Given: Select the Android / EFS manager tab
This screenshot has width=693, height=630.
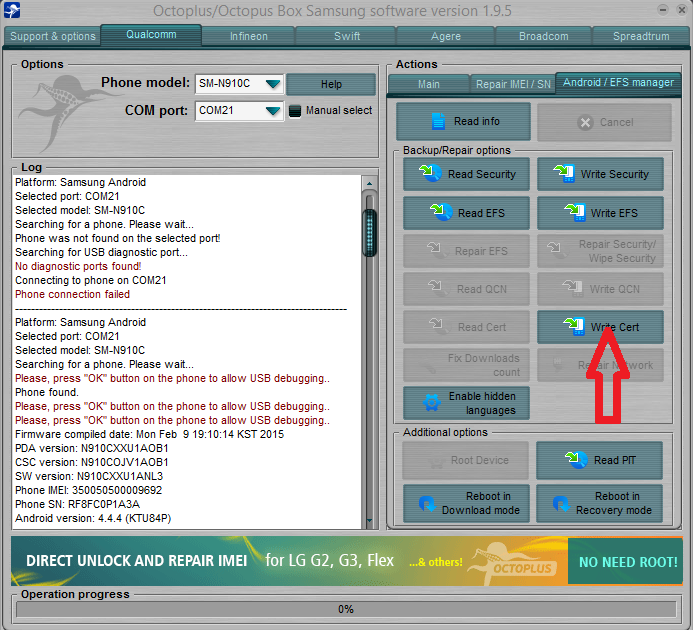Looking at the screenshot, I should click(618, 83).
